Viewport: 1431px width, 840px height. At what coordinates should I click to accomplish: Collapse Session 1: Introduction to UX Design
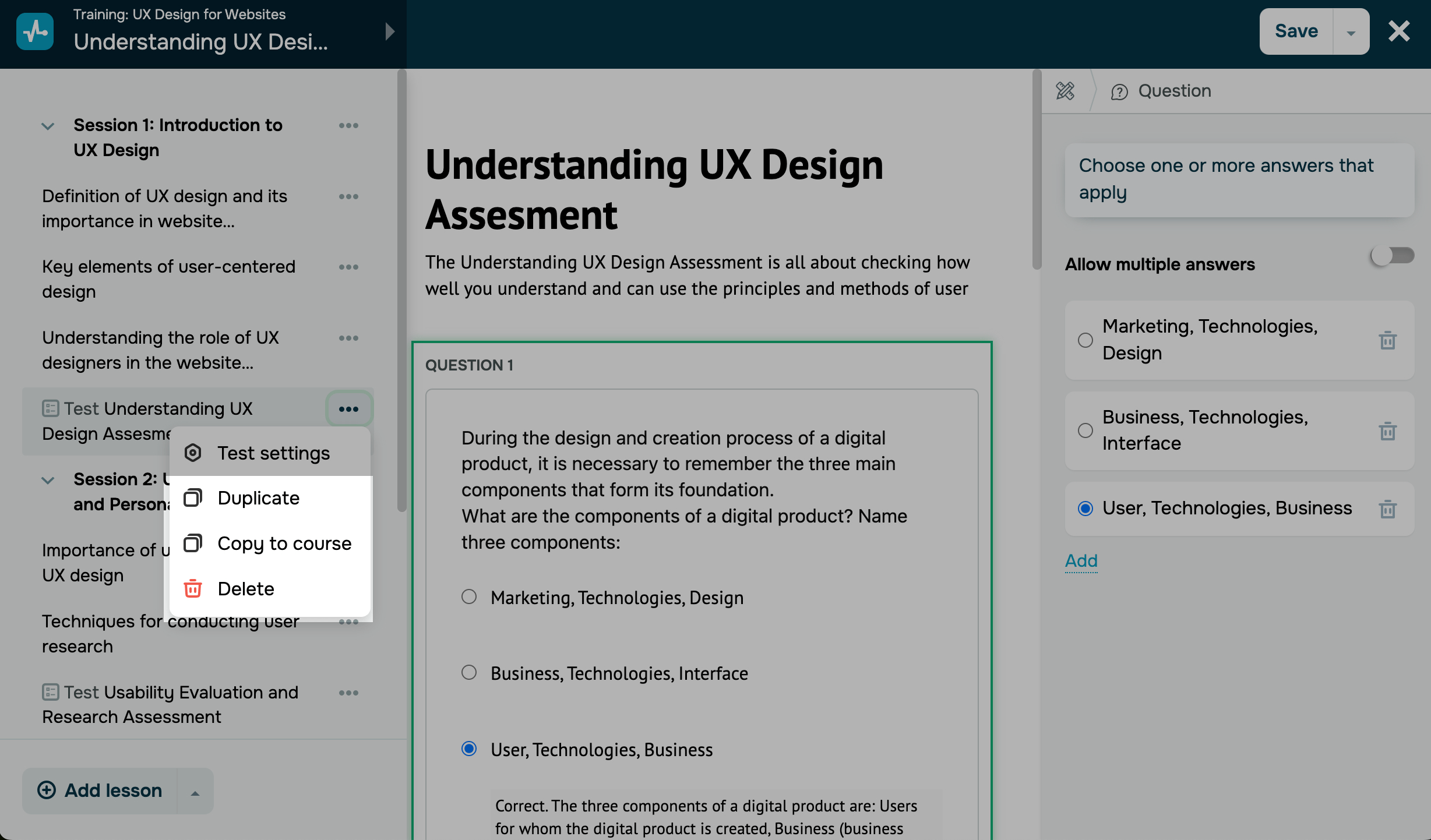point(48,126)
